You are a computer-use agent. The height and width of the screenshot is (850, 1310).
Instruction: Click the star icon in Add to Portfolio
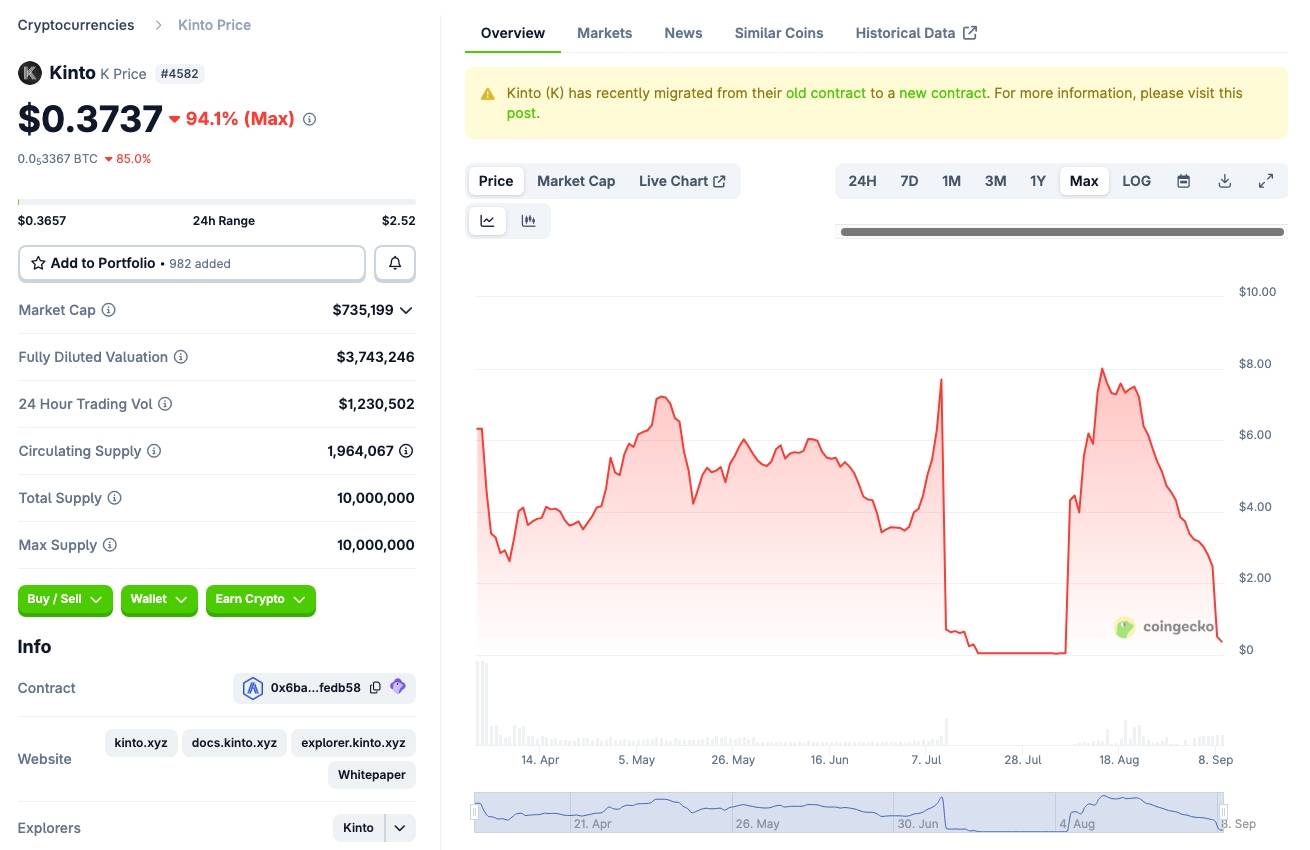(x=38, y=263)
